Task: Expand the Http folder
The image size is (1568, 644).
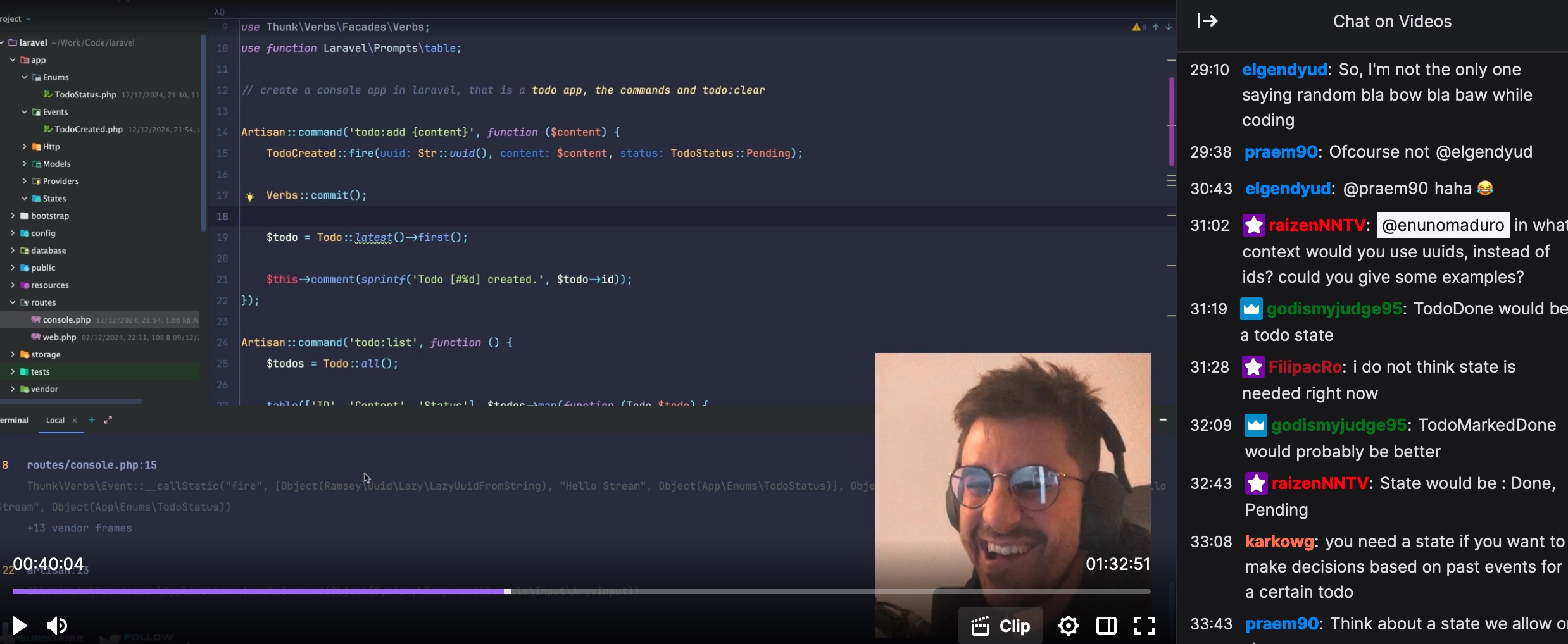Action: [25, 147]
